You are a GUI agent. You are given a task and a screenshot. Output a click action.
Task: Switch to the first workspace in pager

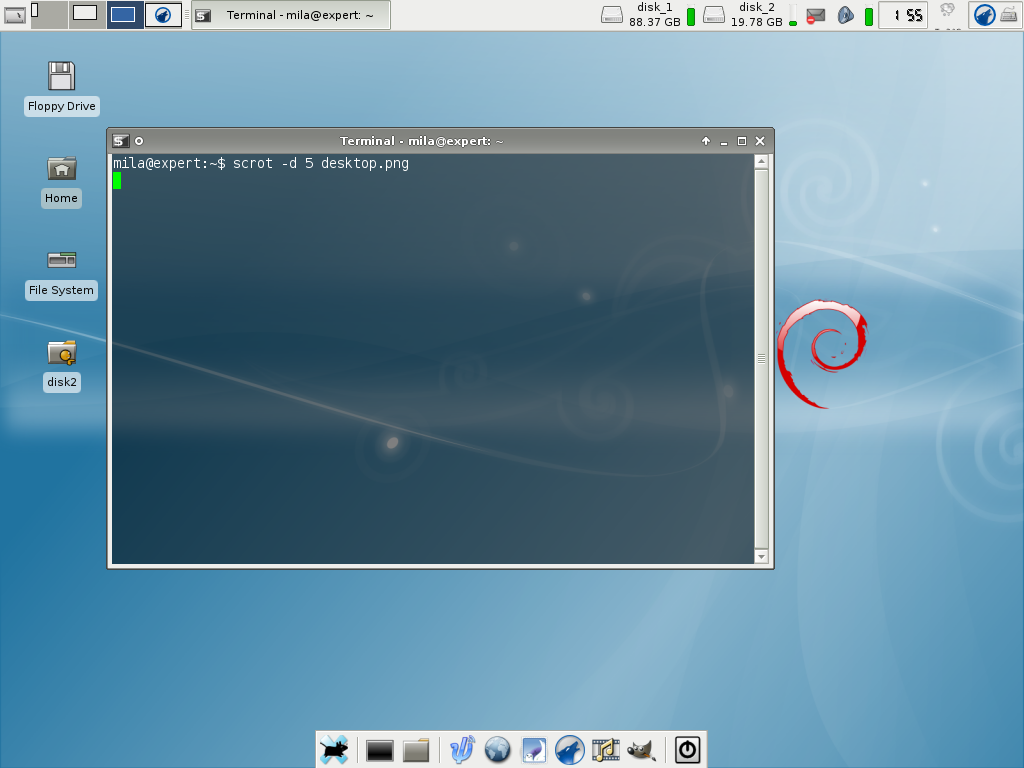tap(49, 14)
